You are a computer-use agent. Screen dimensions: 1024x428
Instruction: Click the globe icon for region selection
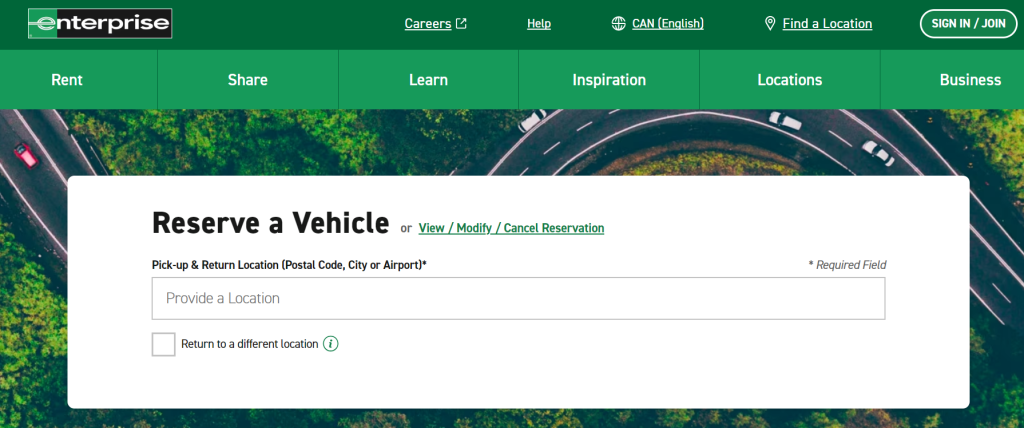[619, 24]
